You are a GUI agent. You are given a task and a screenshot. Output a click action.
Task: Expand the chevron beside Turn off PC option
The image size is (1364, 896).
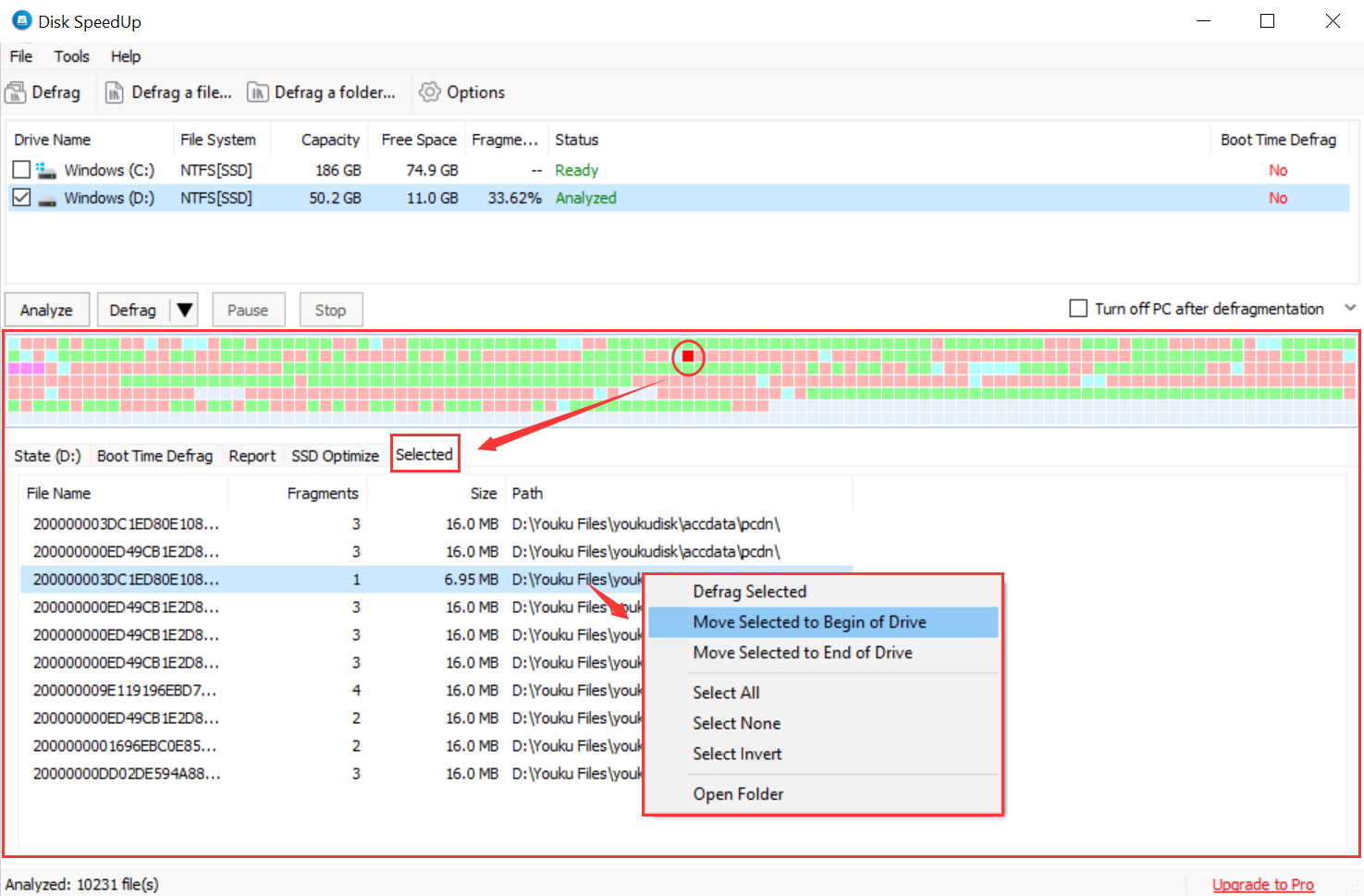tap(1350, 306)
